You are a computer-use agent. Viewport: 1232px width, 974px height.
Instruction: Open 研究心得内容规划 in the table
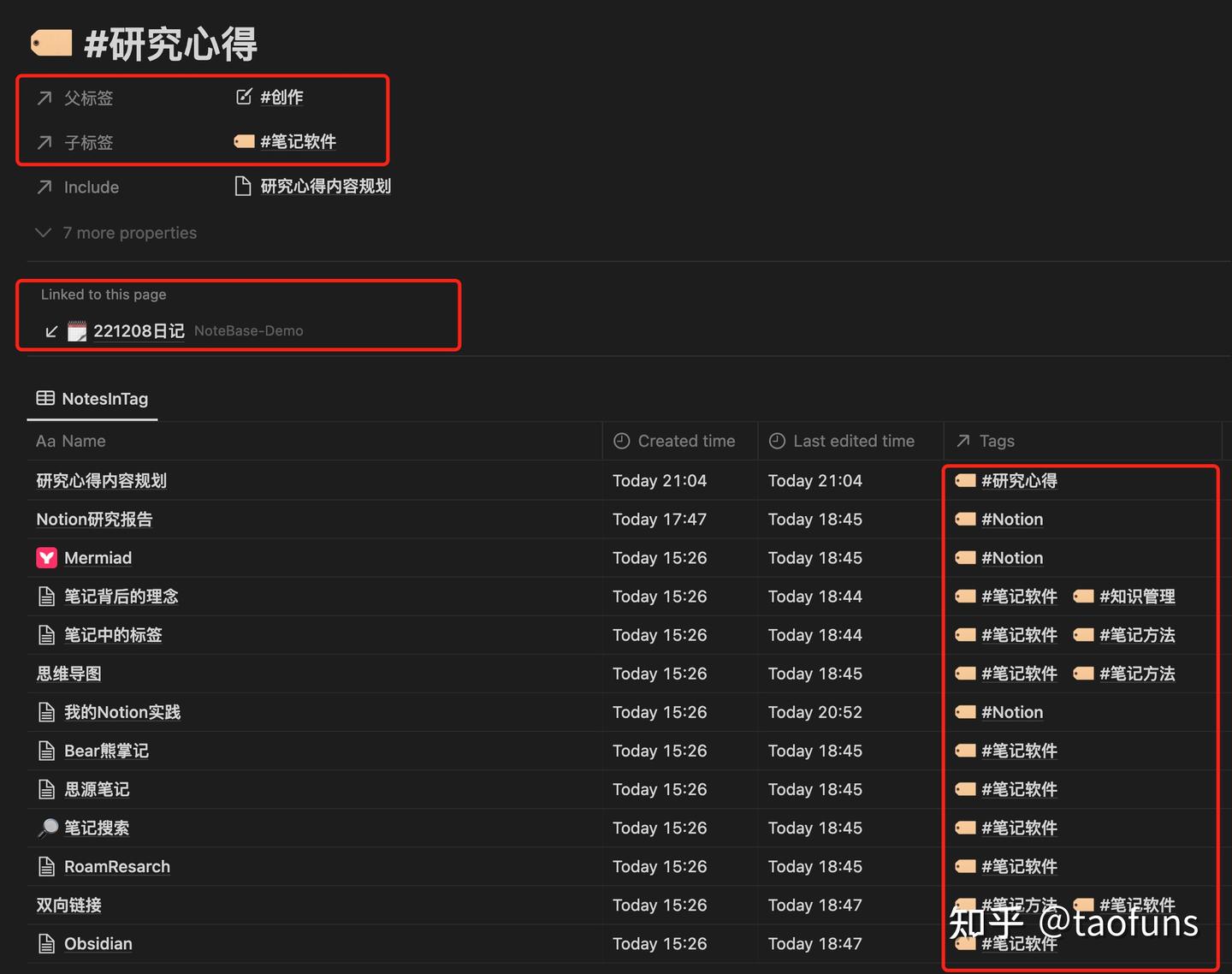point(101,481)
